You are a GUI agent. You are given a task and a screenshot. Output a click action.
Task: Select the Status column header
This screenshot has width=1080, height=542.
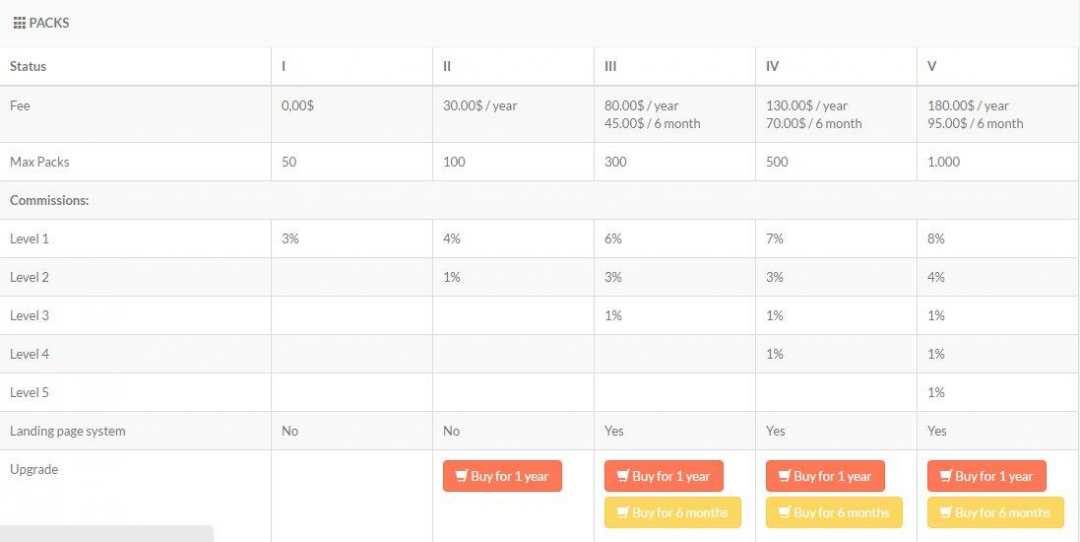coord(28,67)
